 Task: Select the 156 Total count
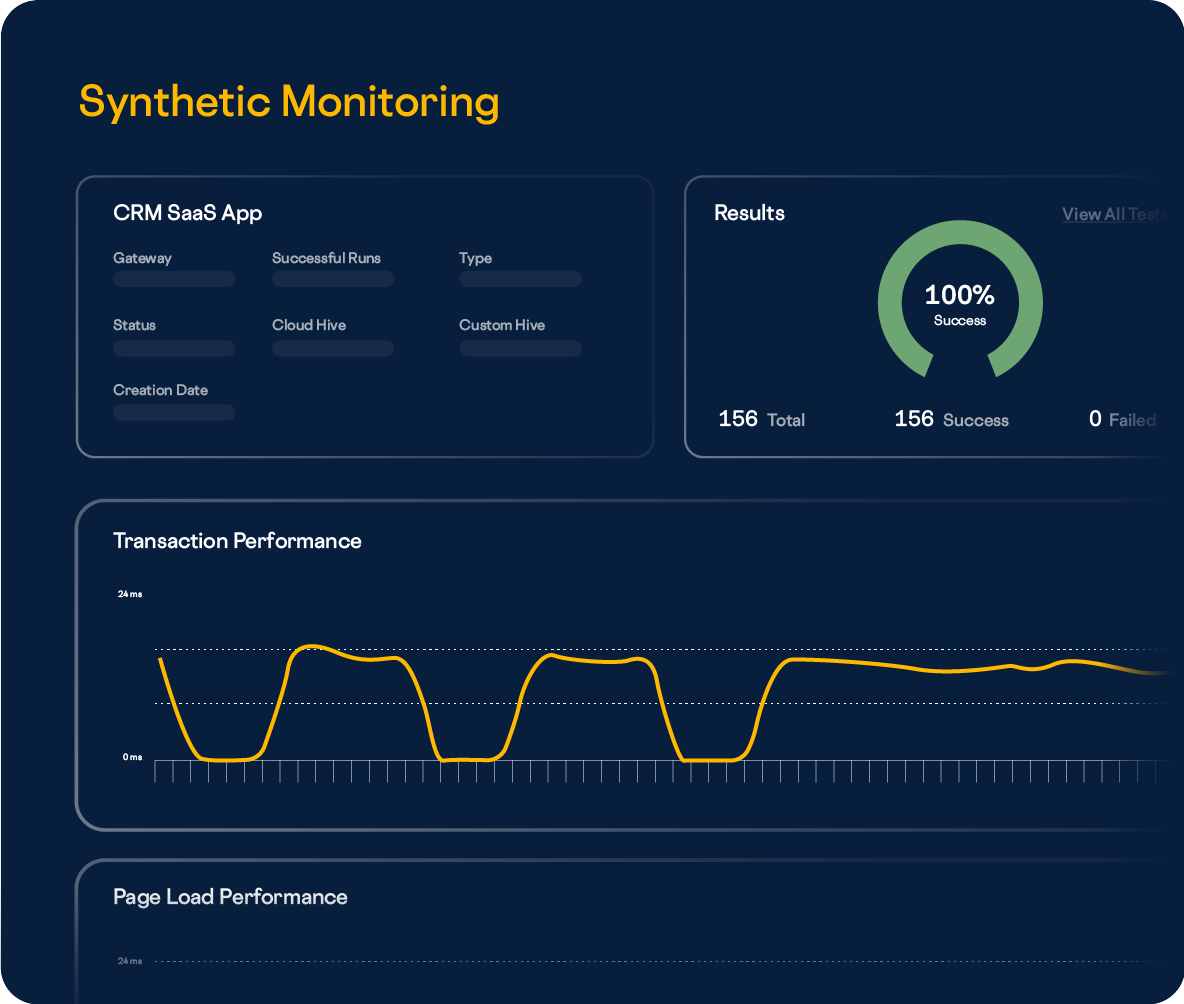761,419
